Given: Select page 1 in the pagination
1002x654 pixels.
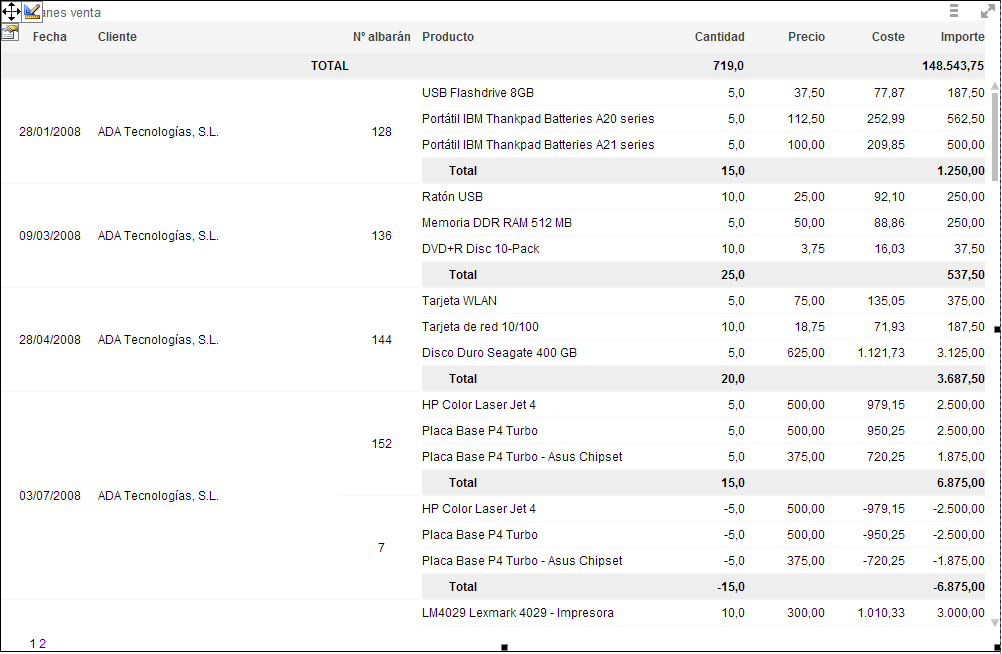Looking at the screenshot, I should click(x=33, y=644).
